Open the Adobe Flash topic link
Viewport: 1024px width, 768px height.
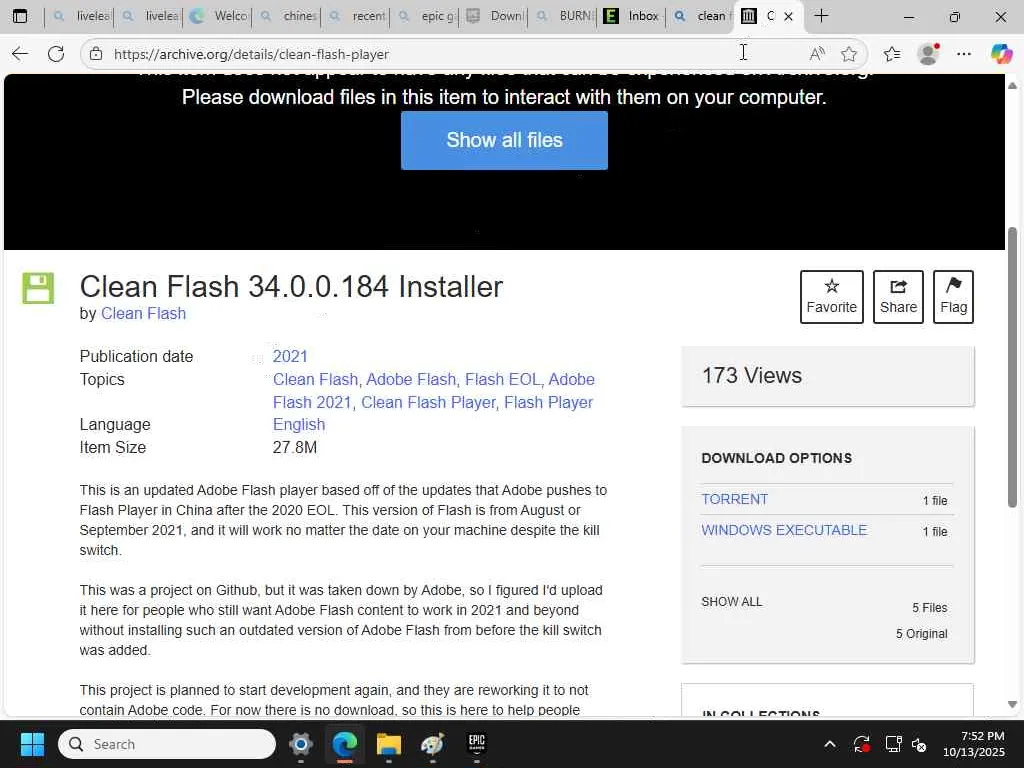[x=411, y=379]
